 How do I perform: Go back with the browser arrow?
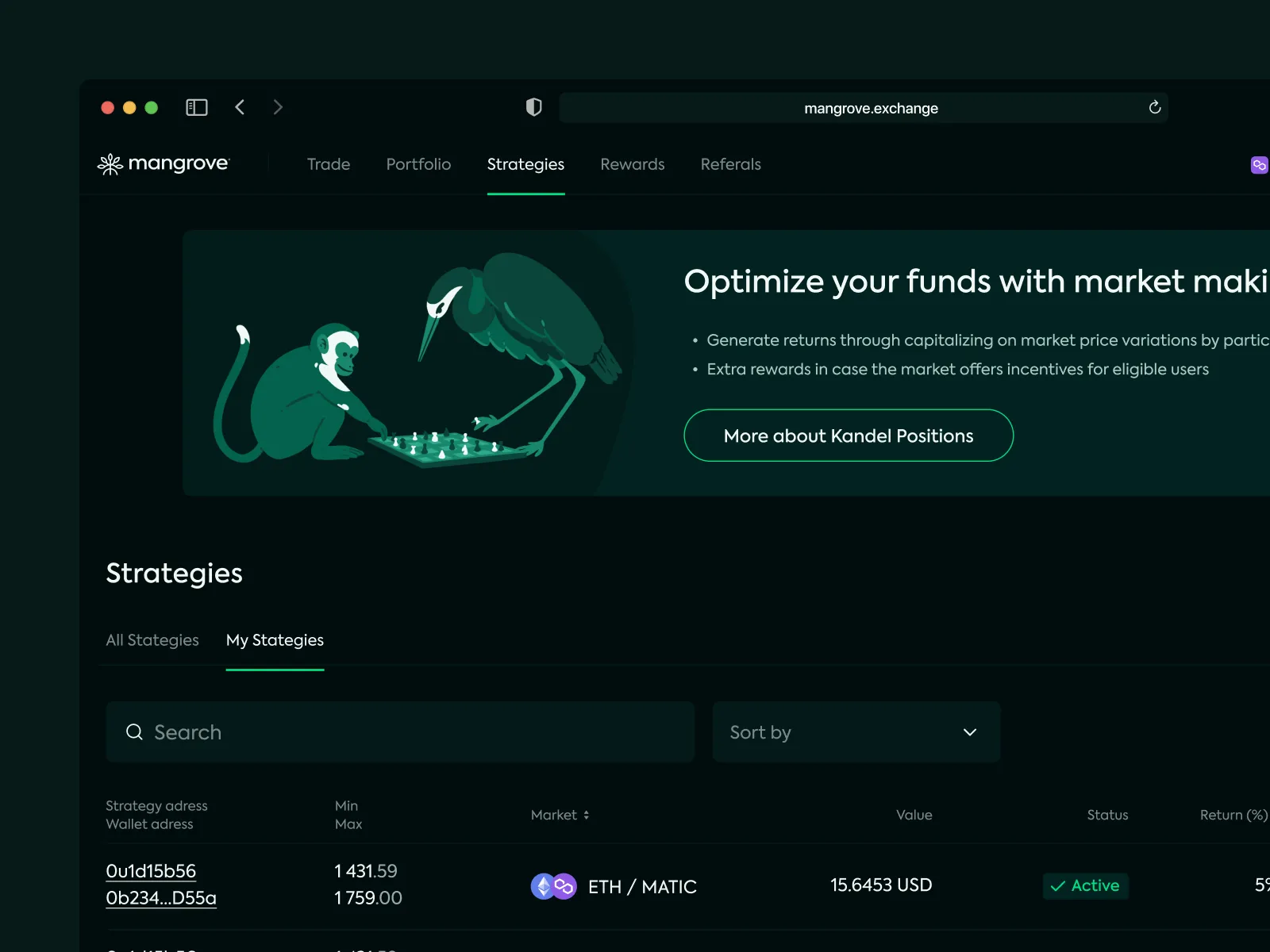coord(240,107)
